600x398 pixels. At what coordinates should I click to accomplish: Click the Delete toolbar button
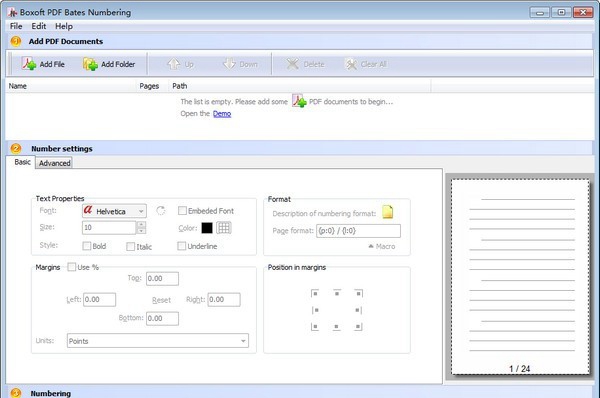[x=305, y=64]
